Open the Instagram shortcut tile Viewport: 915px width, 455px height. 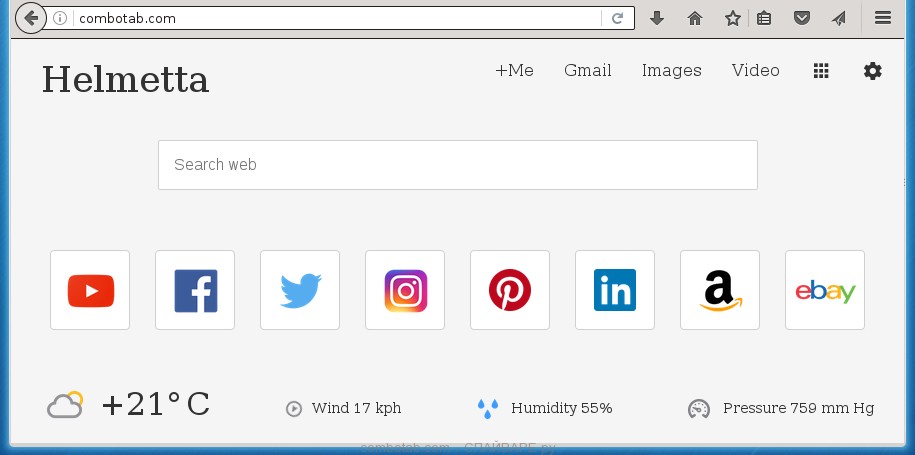point(405,290)
